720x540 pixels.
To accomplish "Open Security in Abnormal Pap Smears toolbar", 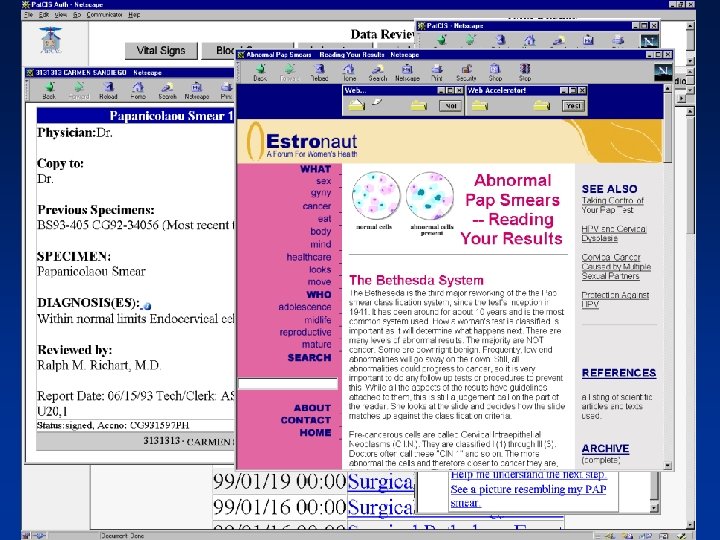I will click(466, 72).
